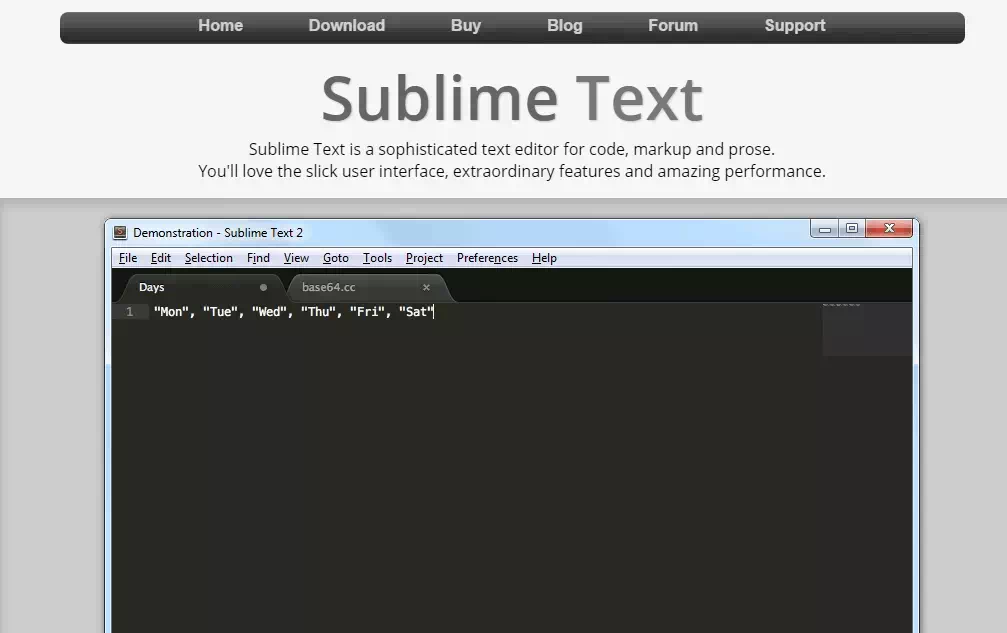Maximize the Demonstration window

point(852,229)
